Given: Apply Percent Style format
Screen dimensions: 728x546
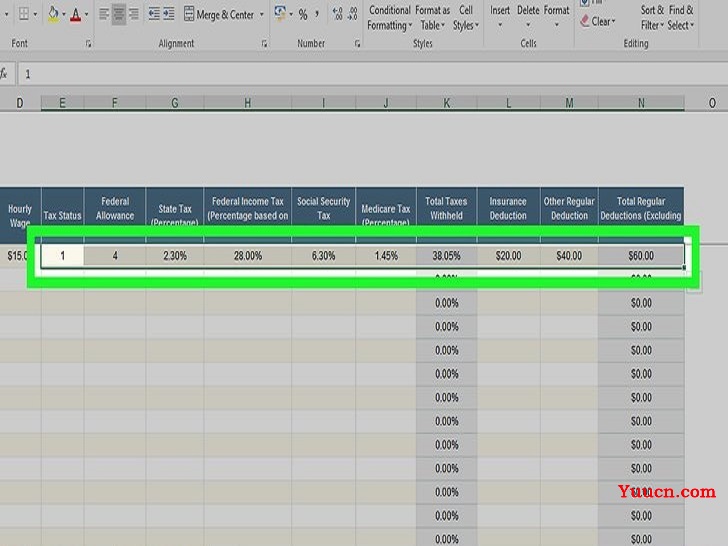Looking at the screenshot, I should pos(303,15).
